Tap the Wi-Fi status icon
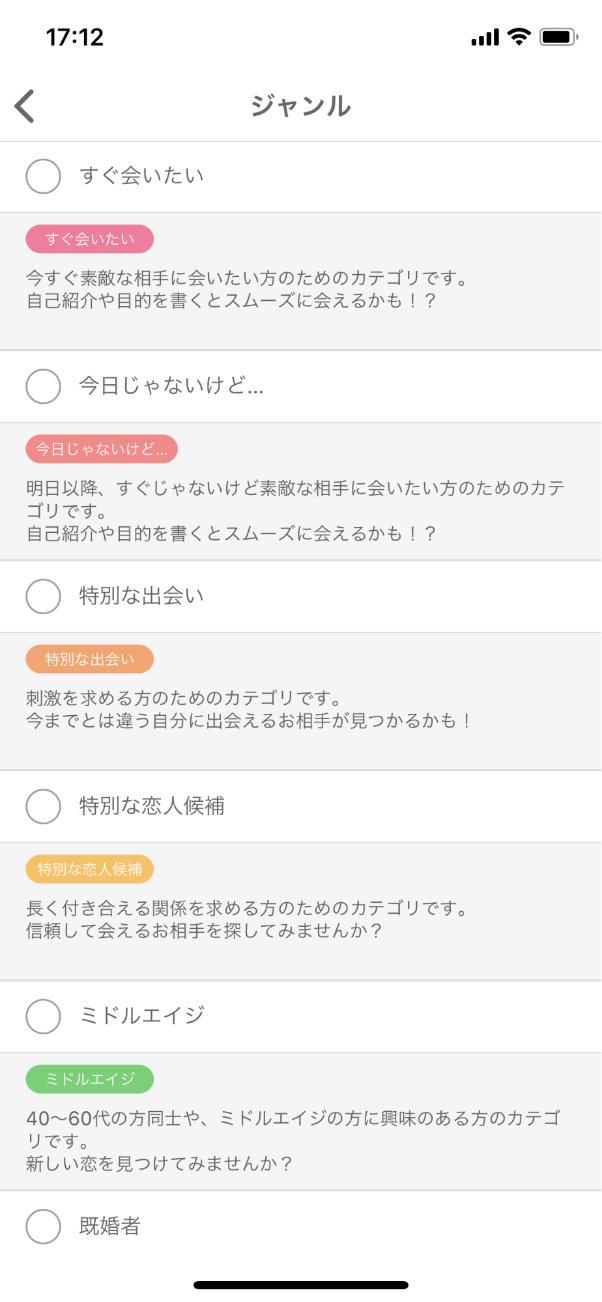The image size is (602, 1302). coord(518,37)
